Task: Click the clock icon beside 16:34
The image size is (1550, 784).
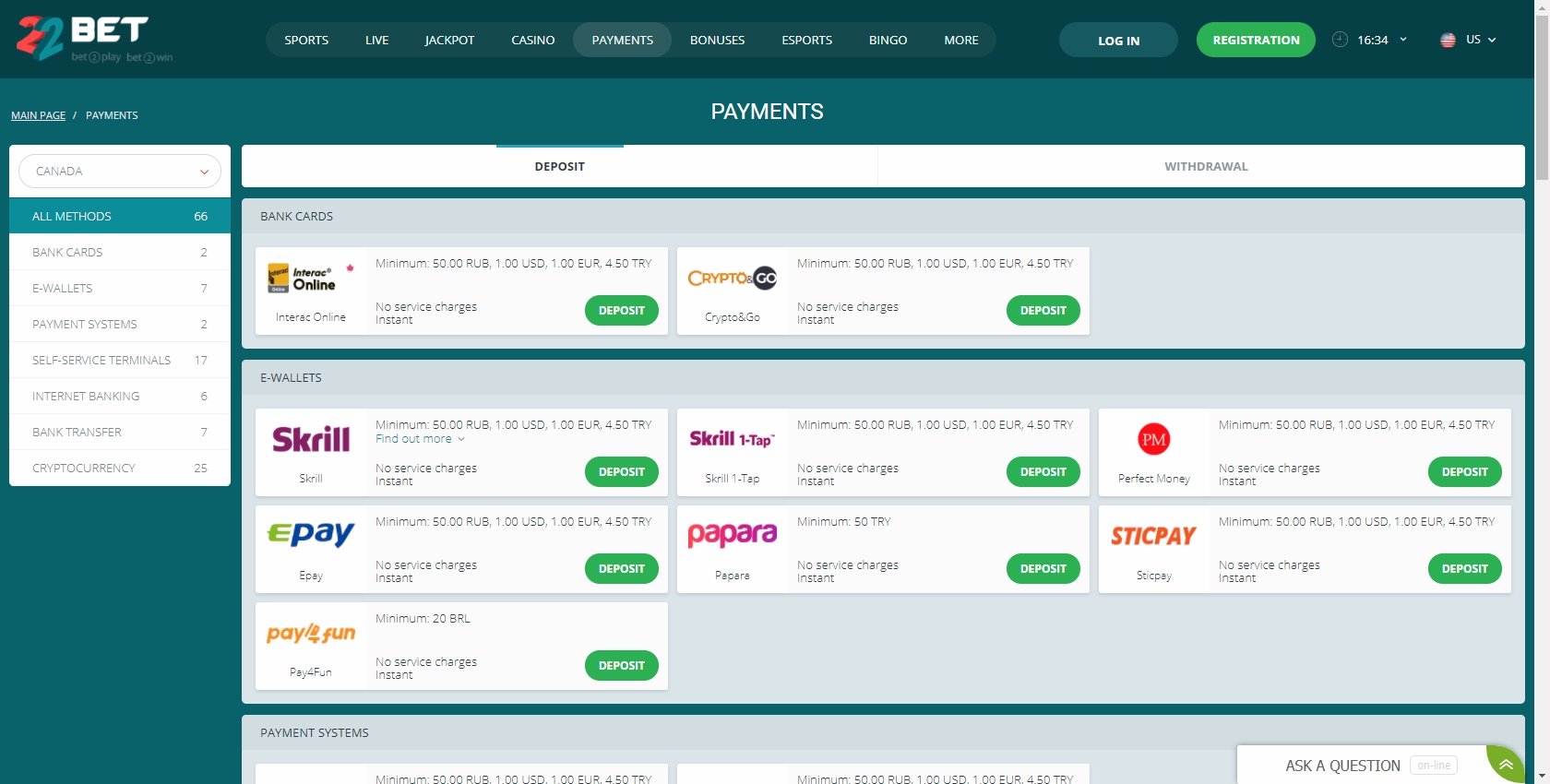Action: (x=1340, y=40)
